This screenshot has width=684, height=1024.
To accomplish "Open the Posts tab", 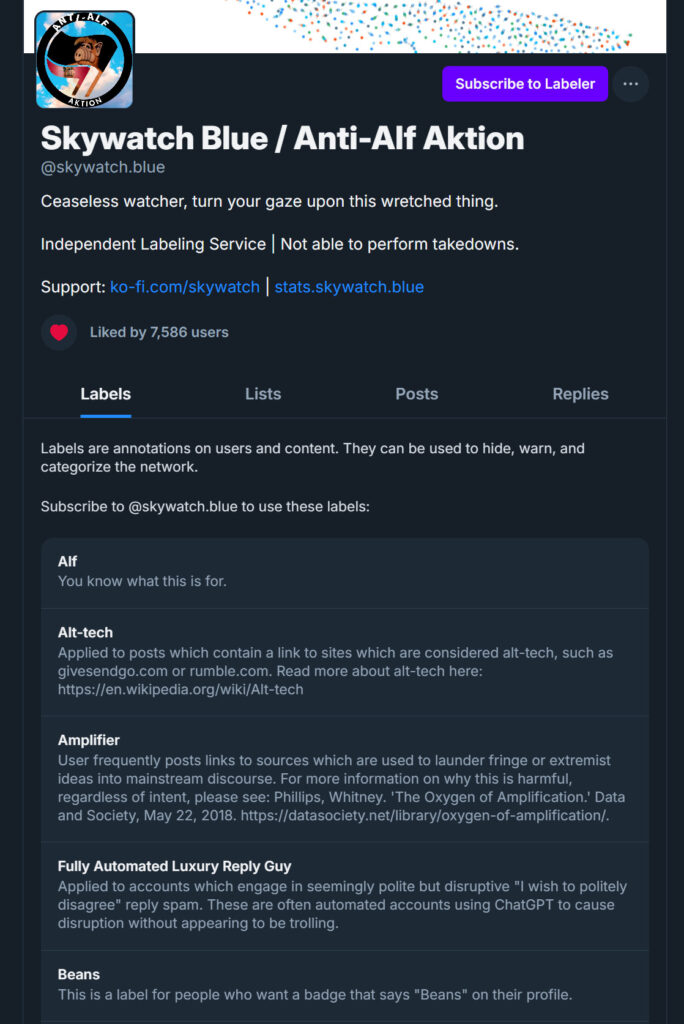I will click(x=417, y=394).
